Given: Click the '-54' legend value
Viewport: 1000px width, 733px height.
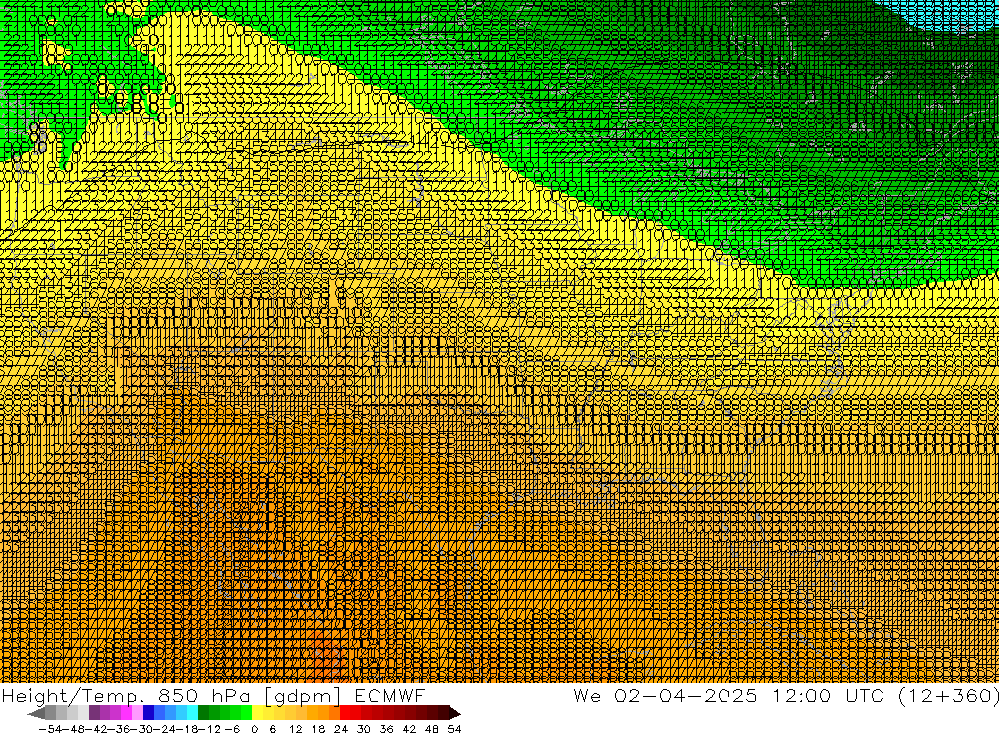Looking at the screenshot, I should coord(50,729).
